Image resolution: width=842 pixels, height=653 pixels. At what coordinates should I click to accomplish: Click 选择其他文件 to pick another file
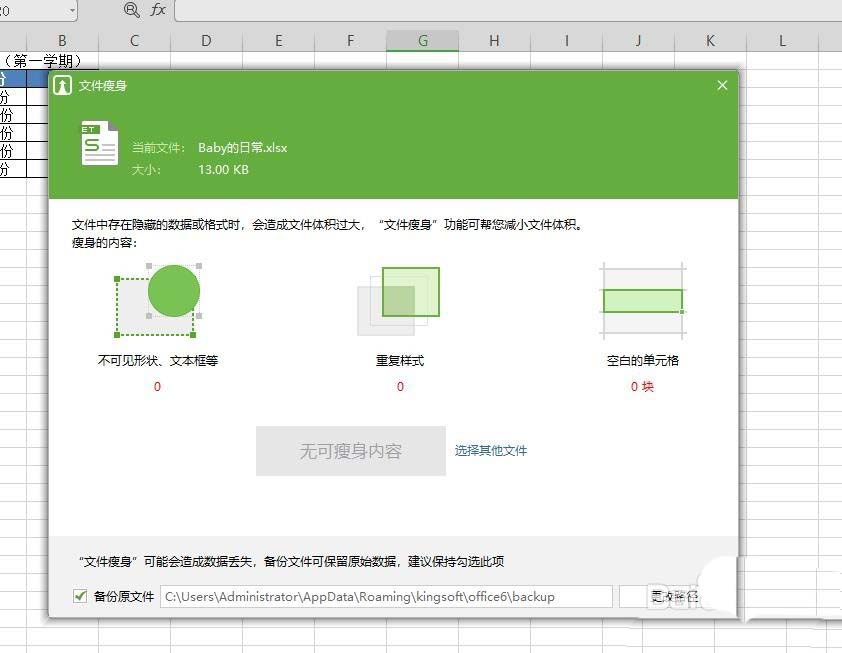[x=491, y=451]
